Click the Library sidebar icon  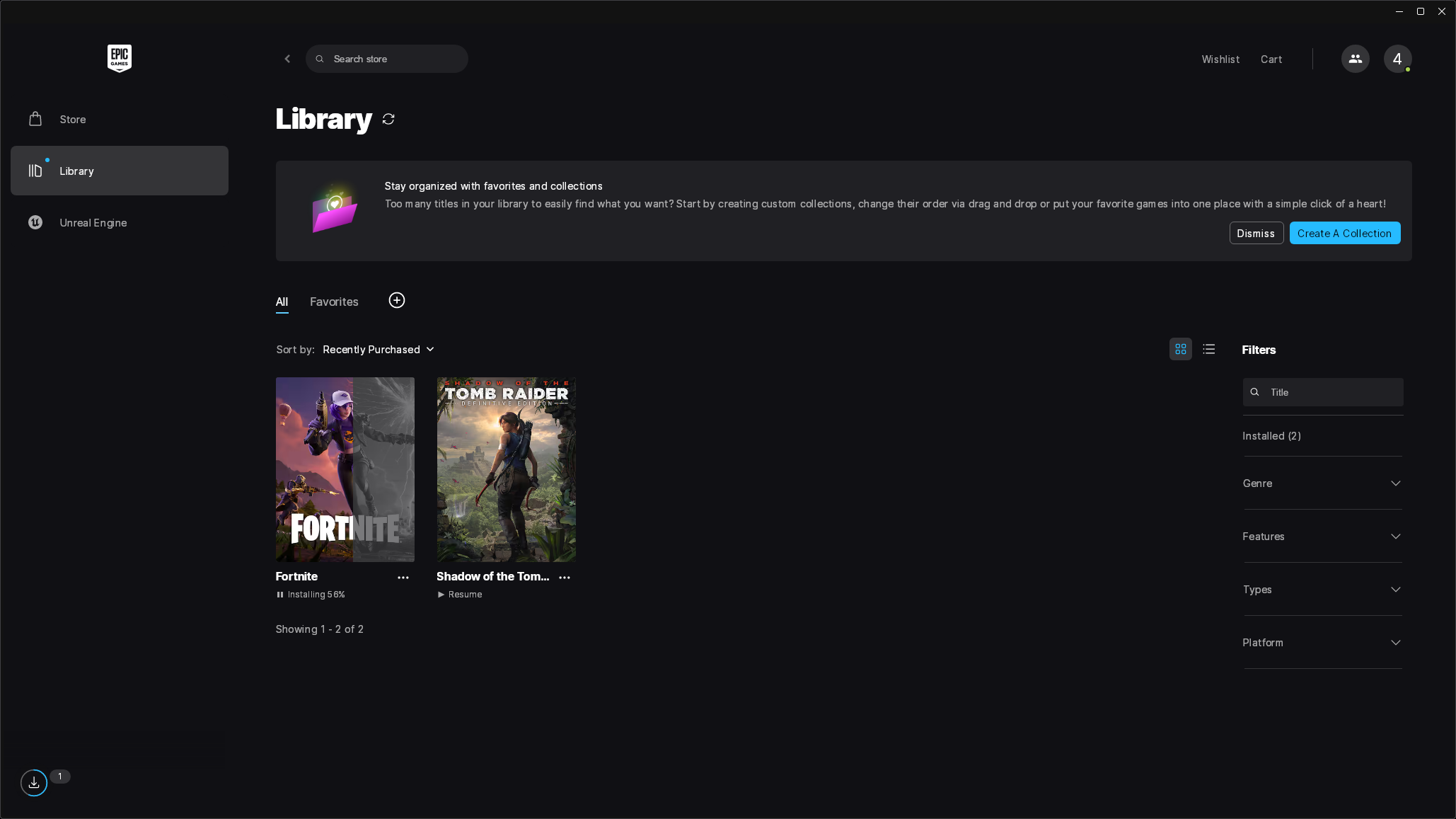pyautogui.click(x=35, y=171)
